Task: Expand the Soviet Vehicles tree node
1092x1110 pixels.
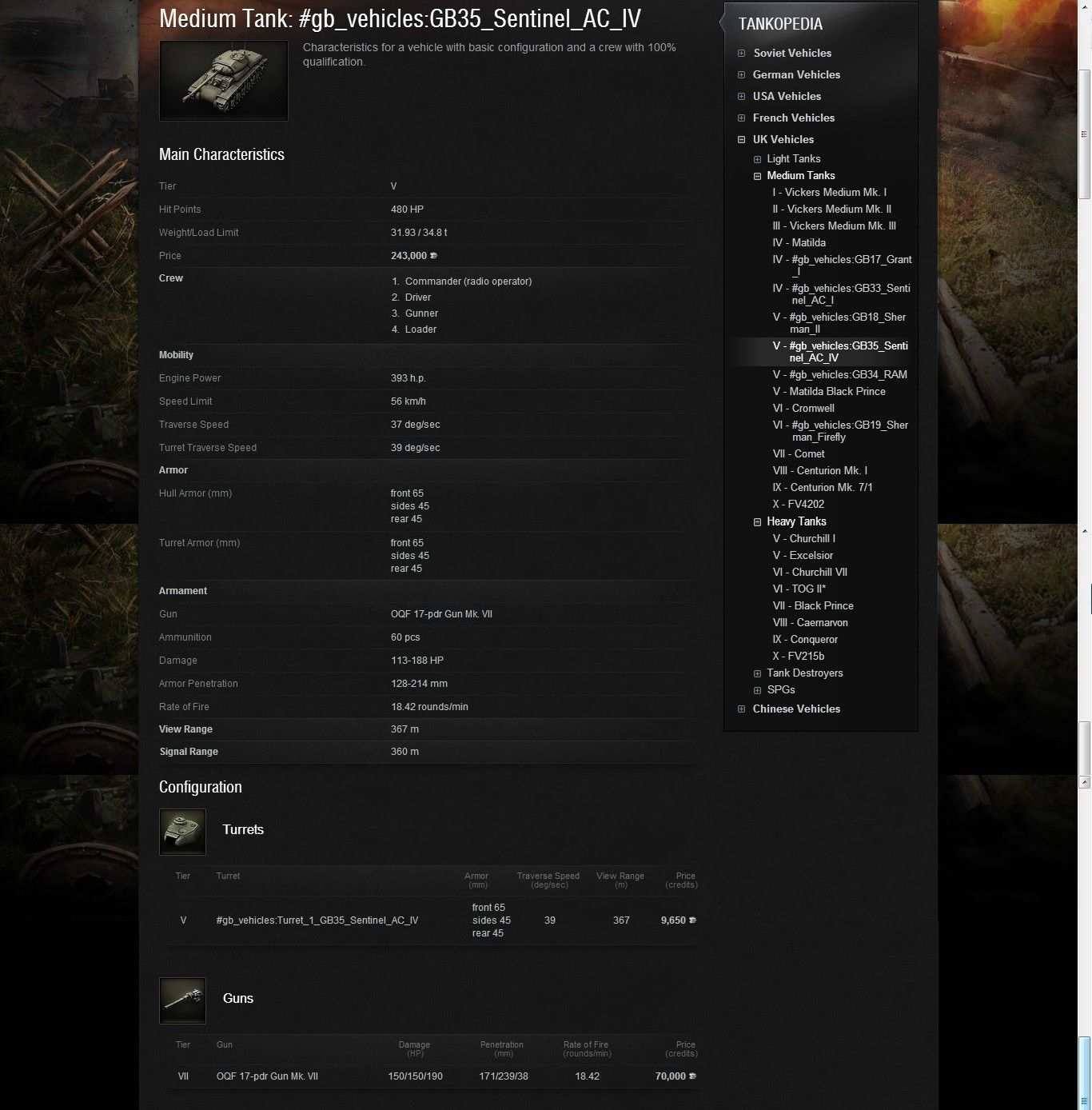Action: point(742,54)
